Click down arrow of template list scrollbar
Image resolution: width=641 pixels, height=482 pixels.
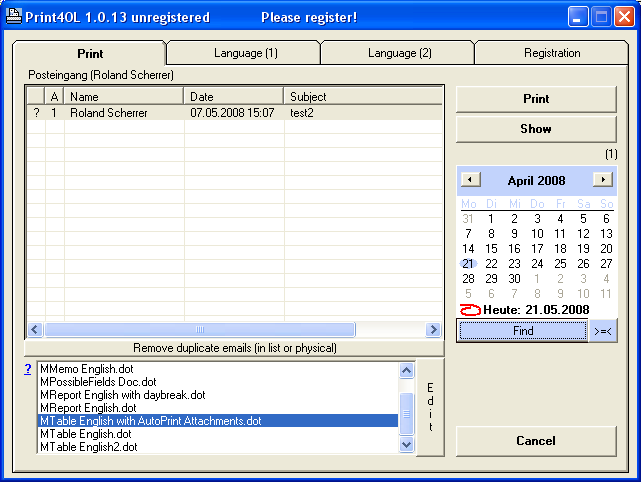[x=406, y=444]
